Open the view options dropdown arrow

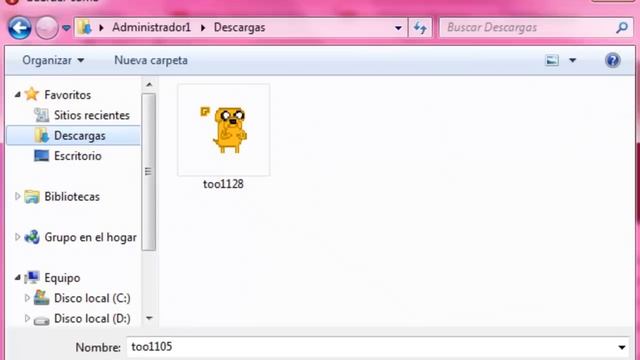pyautogui.click(x=573, y=60)
